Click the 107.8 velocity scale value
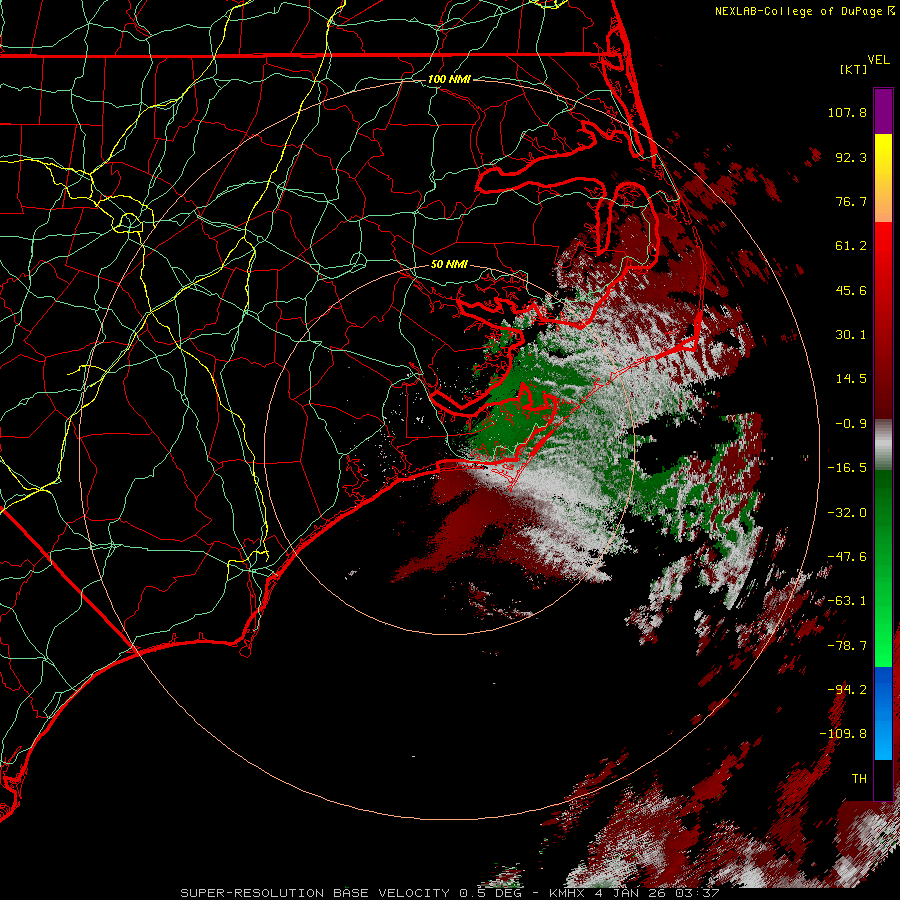The width and height of the screenshot is (900, 900). [847, 112]
